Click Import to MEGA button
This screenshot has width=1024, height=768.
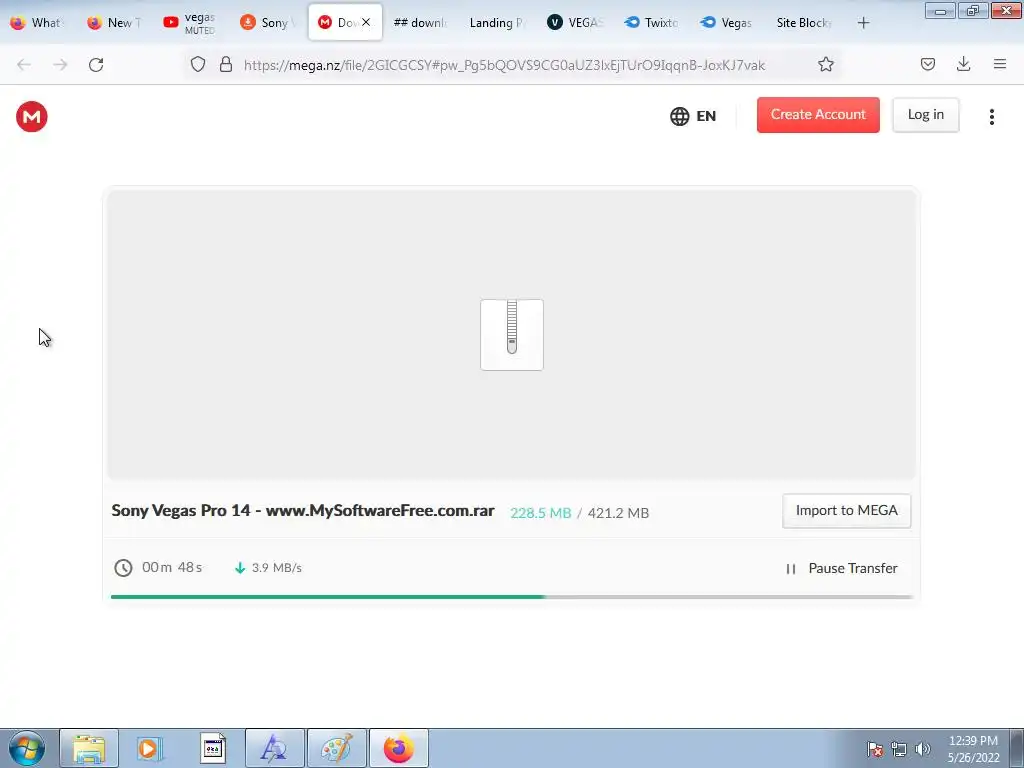click(846, 511)
